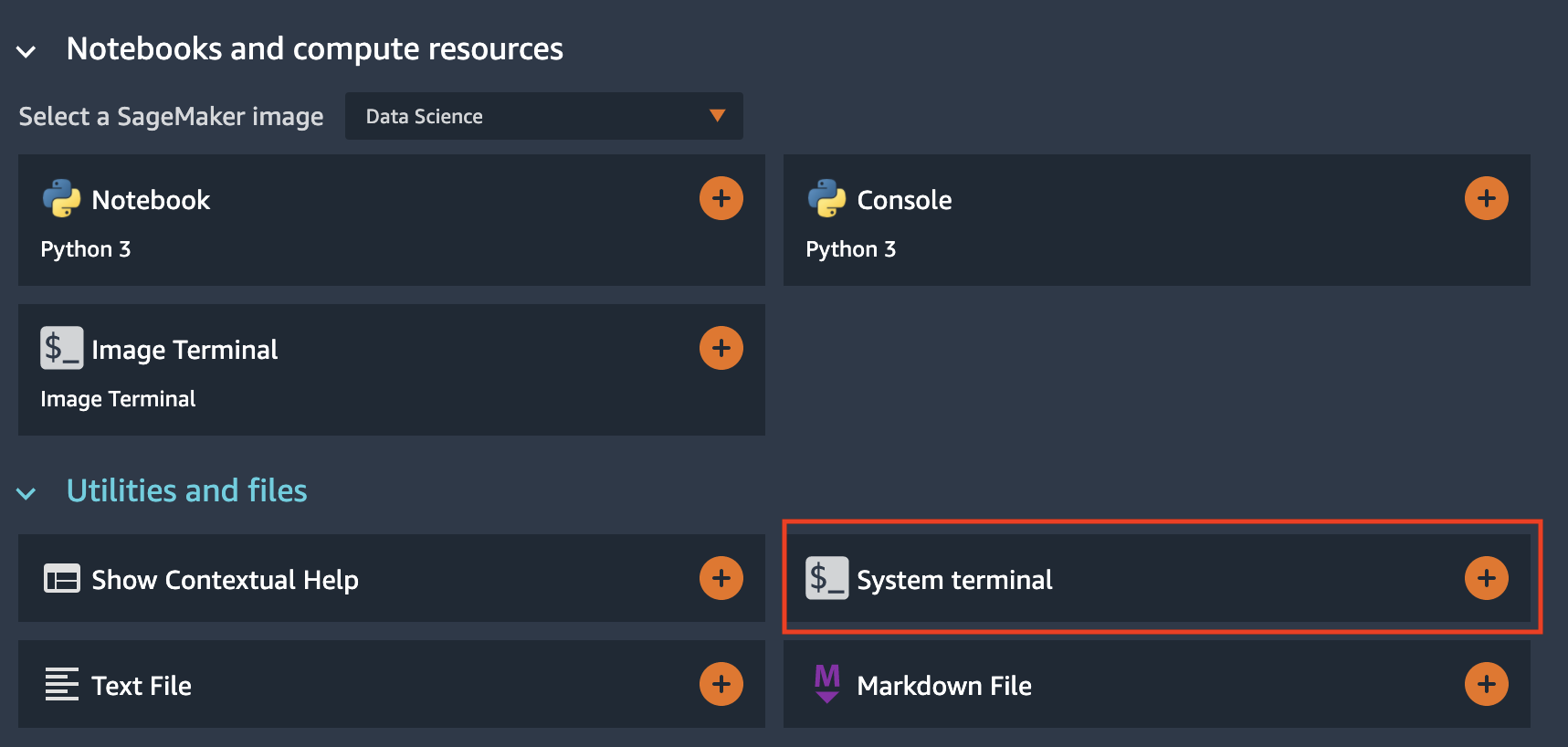This screenshot has width=1568, height=747.
Task: Click the System terminal dollar-prompt icon
Action: (827, 578)
